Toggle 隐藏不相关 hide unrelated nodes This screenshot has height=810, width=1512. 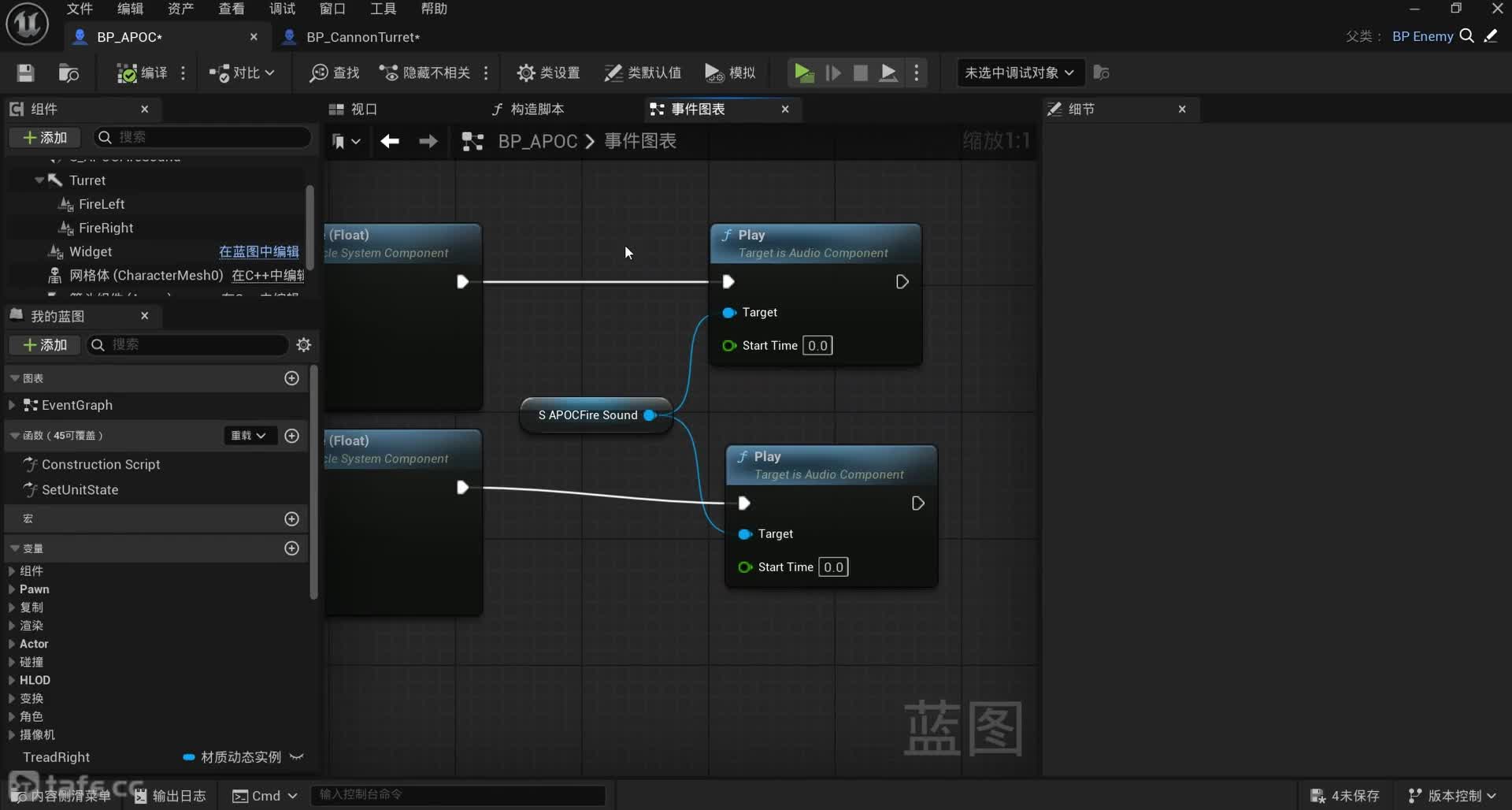pos(425,73)
